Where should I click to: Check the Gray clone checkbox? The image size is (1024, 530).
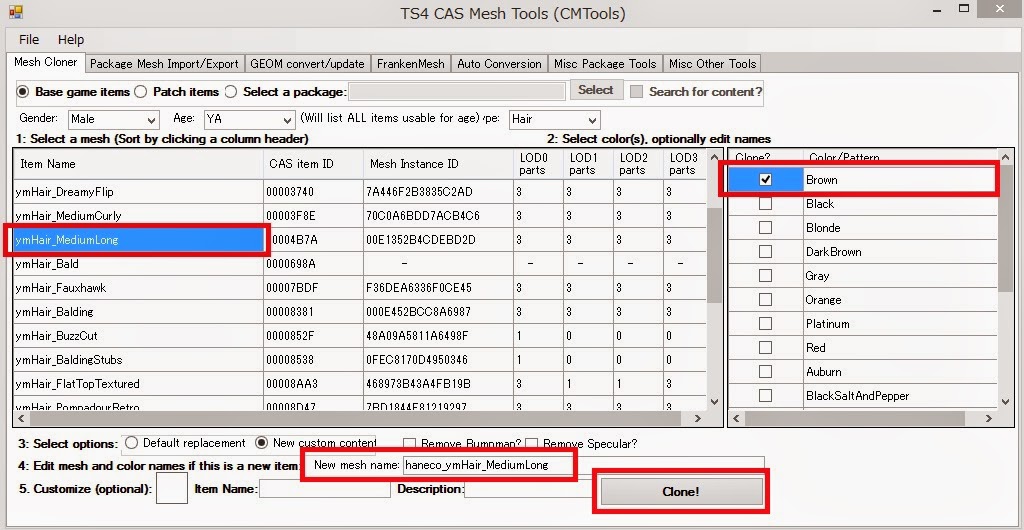point(765,275)
